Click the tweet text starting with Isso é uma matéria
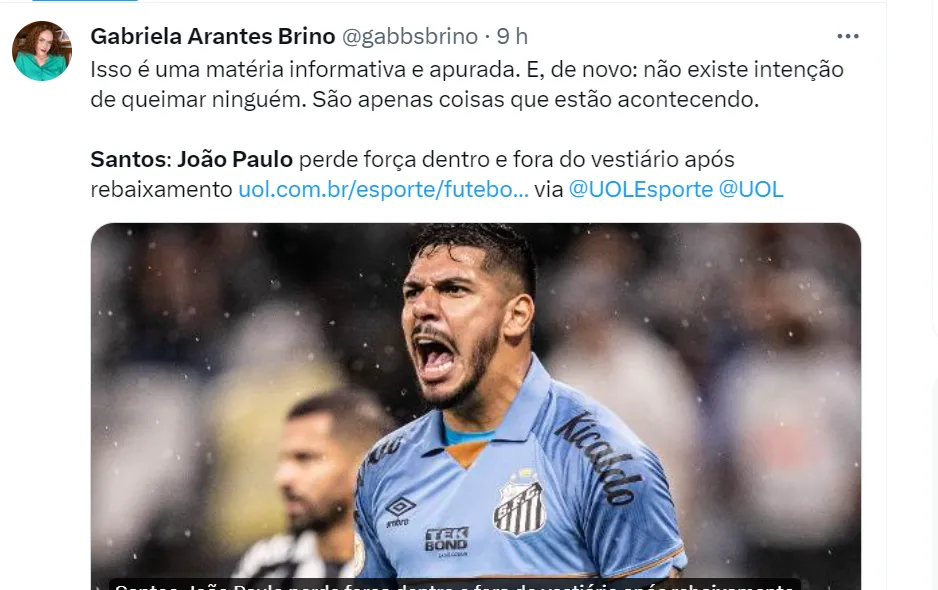Image resolution: width=938 pixels, height=590 pixels. [x=467, y=84]
